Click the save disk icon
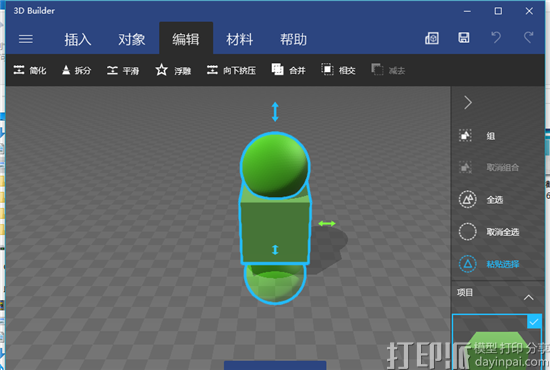 pyautogui.click(x=464, y=38)
